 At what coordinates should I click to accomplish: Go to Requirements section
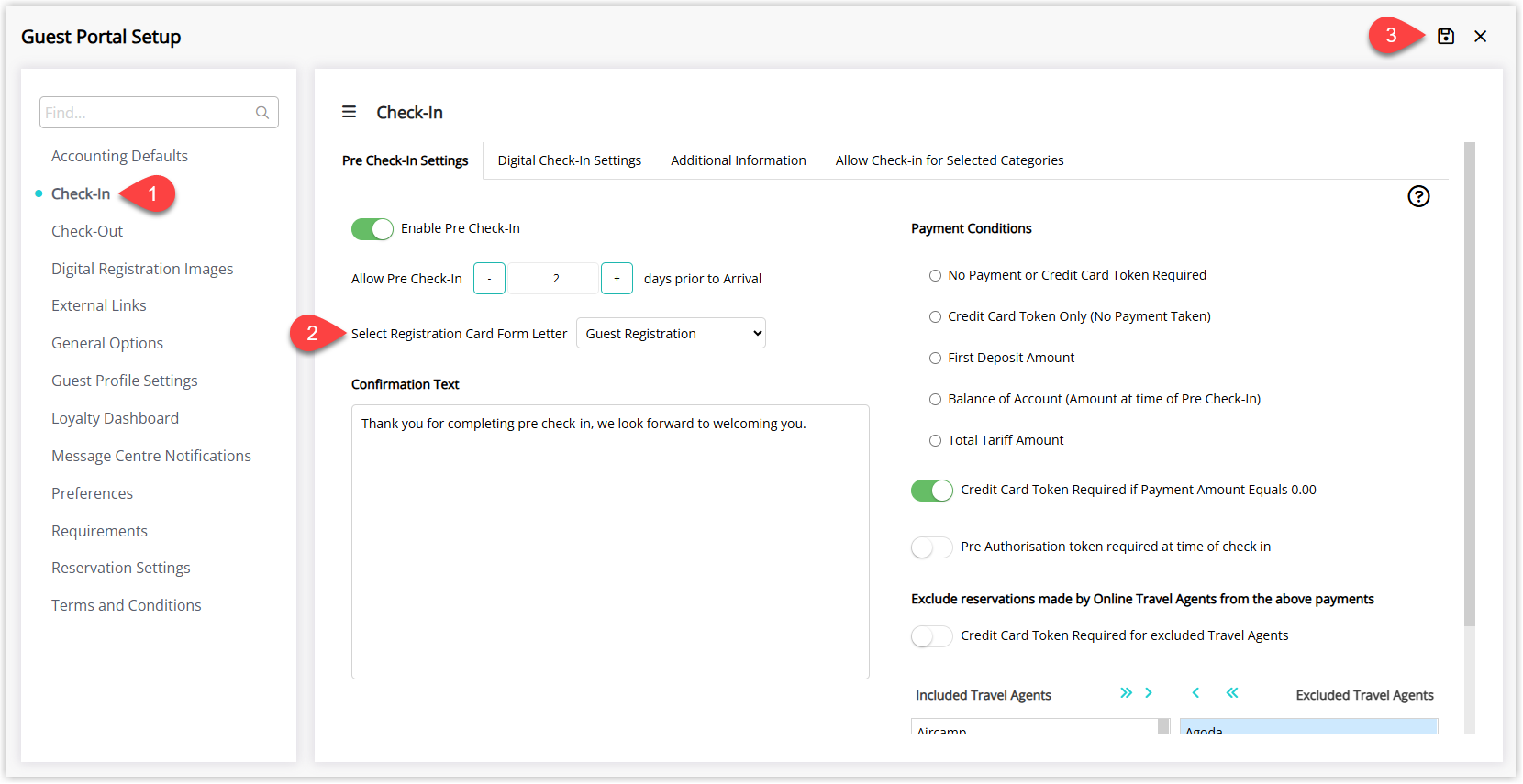click(99, 531)
